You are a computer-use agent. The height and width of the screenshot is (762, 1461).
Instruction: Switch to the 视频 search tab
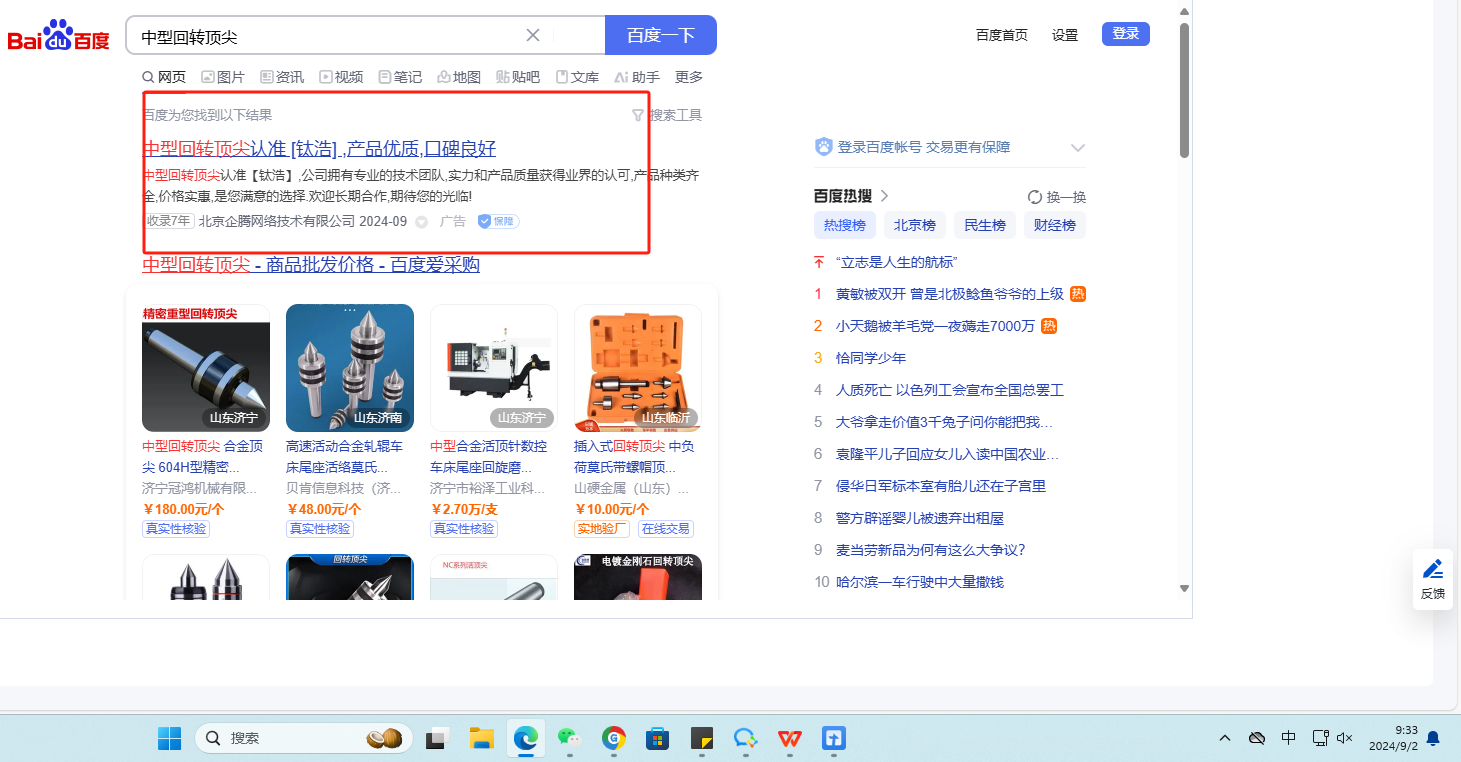click(341, 77)
